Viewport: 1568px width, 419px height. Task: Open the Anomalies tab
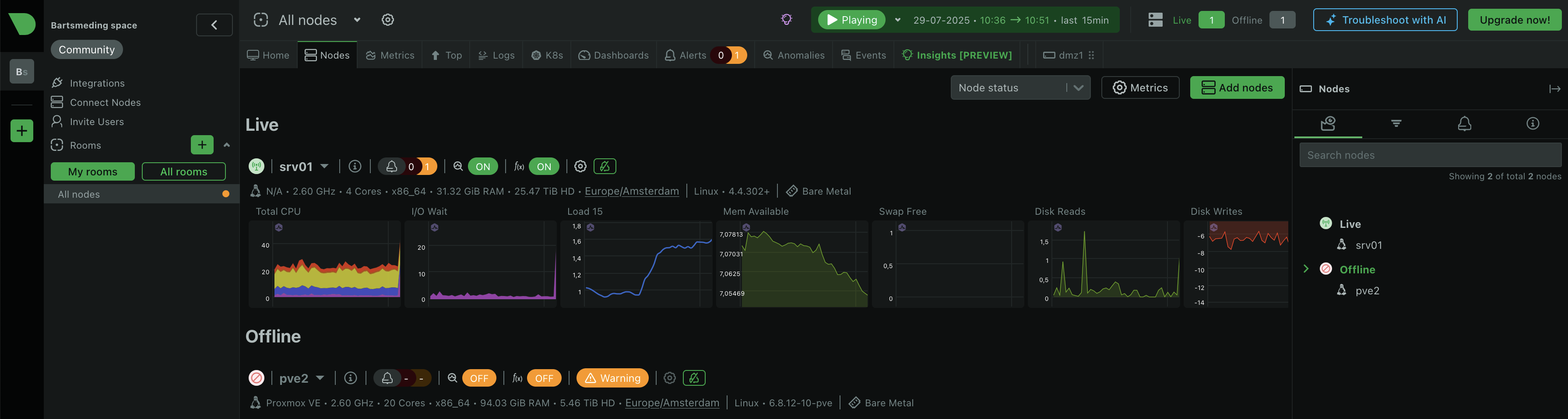[794, 55]
